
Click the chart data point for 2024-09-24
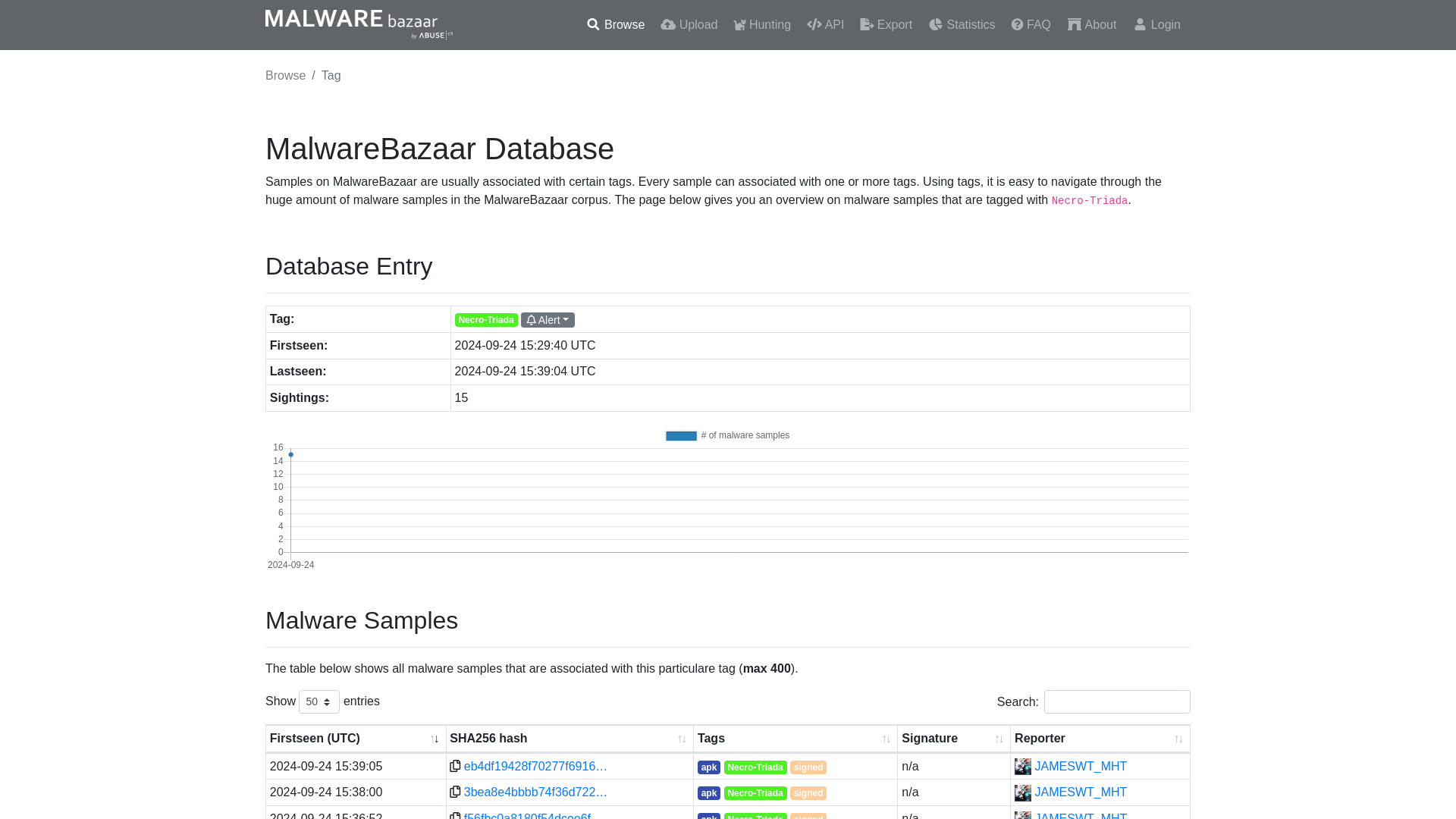[x=290, y=455]
